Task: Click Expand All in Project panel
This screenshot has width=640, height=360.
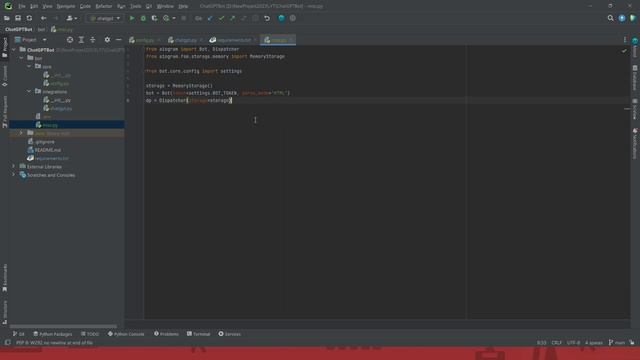Action: pos(81,40)
